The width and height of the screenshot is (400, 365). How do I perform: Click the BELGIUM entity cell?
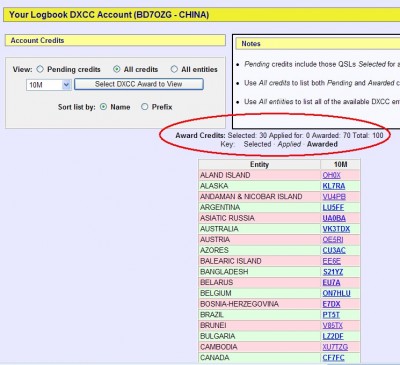[x=259, y=293]
